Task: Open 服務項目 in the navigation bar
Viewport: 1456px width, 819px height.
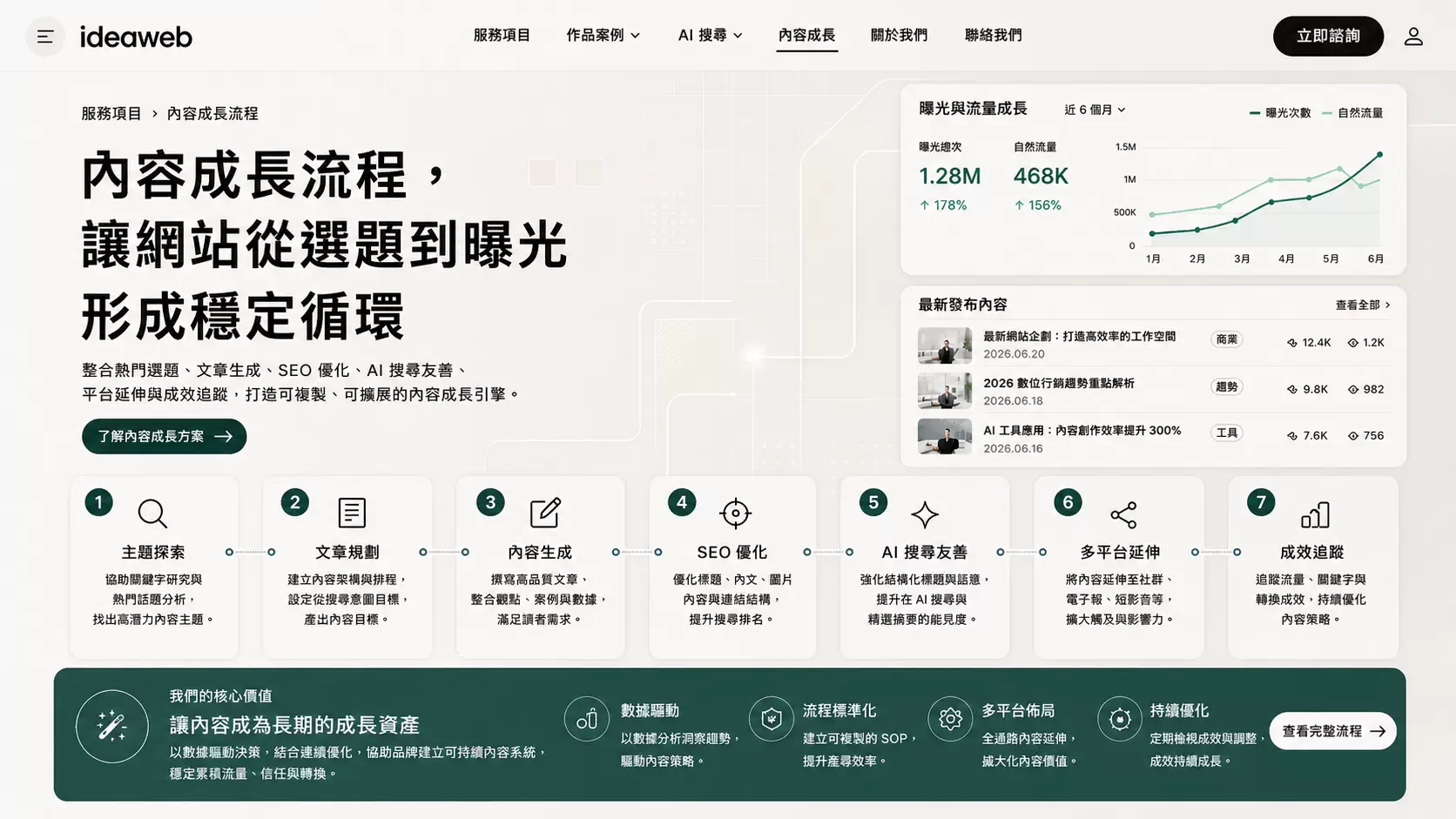Action: 502,36
